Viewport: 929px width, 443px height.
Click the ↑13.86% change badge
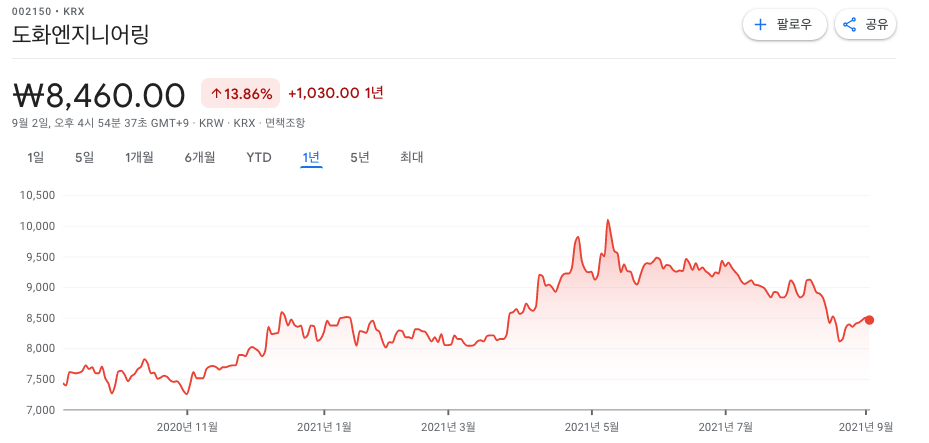pyautogui.click(x=241, y=94)
